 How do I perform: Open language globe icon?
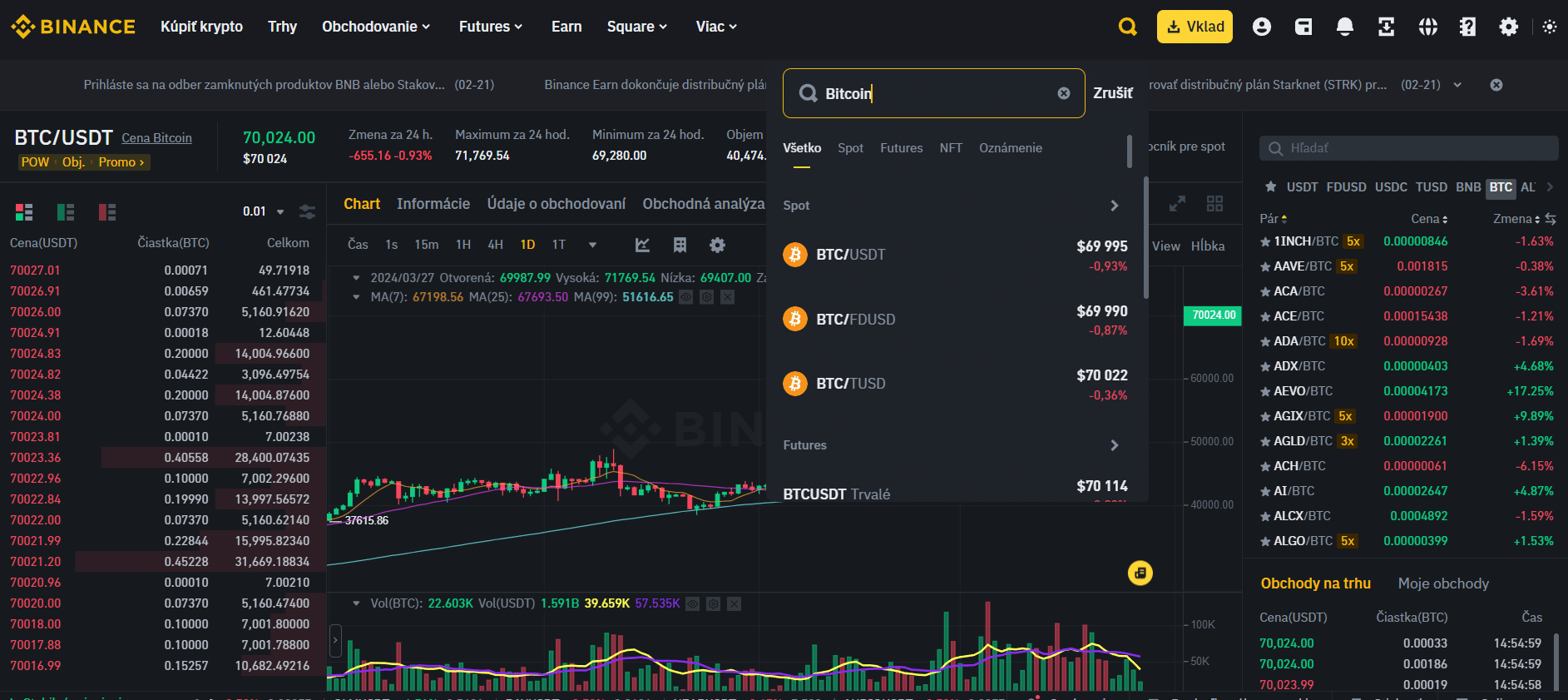point(1427,27)
